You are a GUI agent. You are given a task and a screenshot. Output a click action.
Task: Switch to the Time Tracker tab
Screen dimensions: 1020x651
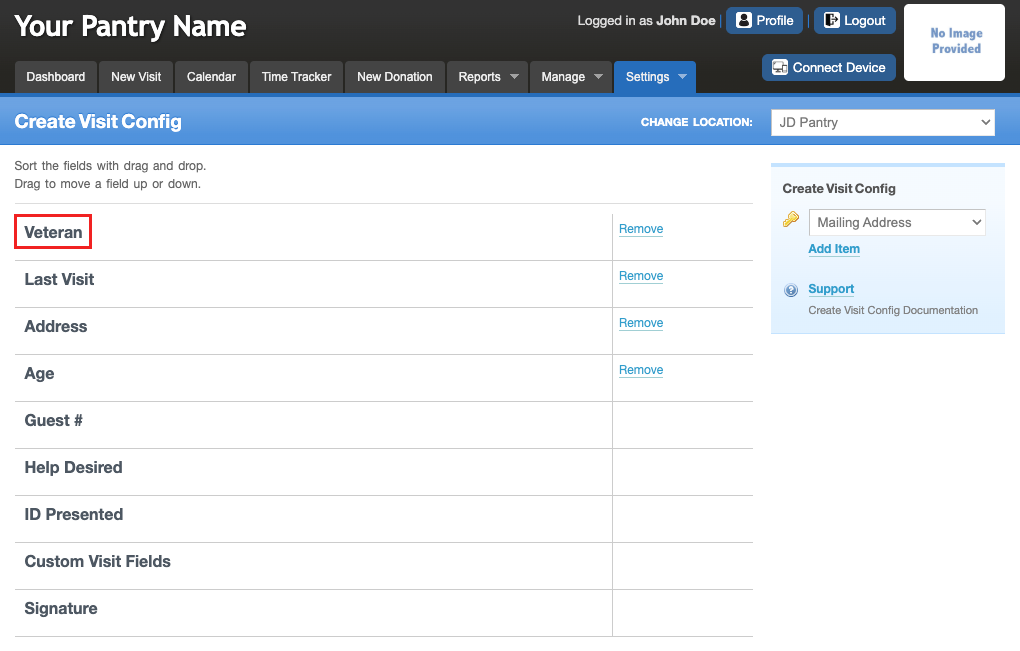297,77
